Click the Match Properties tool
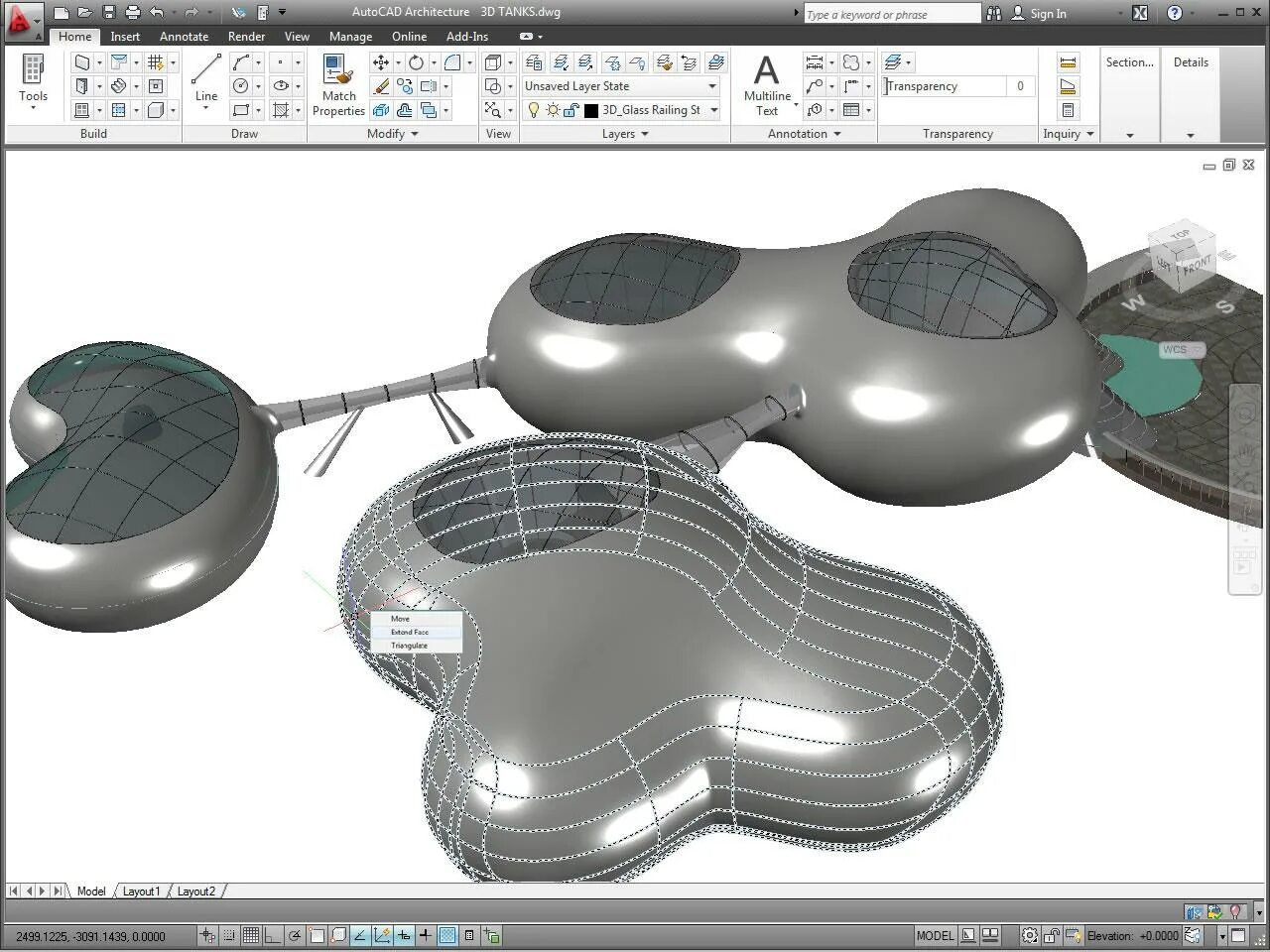The width and height of the screenshot is (1270, 952). click(338, 85)
